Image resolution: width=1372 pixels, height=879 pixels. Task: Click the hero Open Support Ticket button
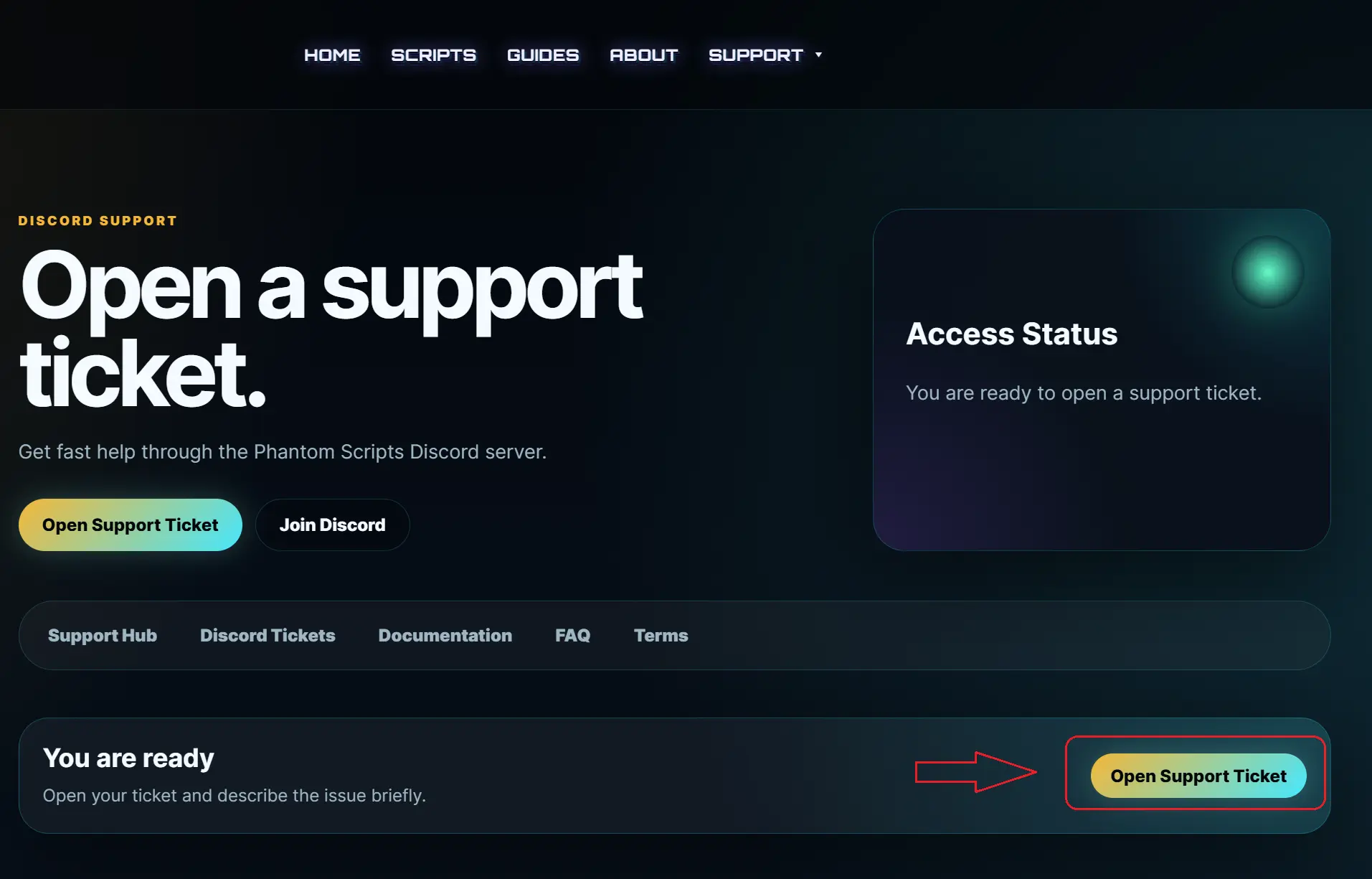click(131, 525)
